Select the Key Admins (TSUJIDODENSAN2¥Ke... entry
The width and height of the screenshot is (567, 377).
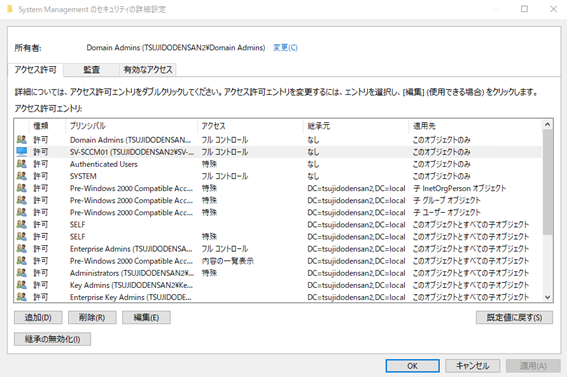(131, 285)
